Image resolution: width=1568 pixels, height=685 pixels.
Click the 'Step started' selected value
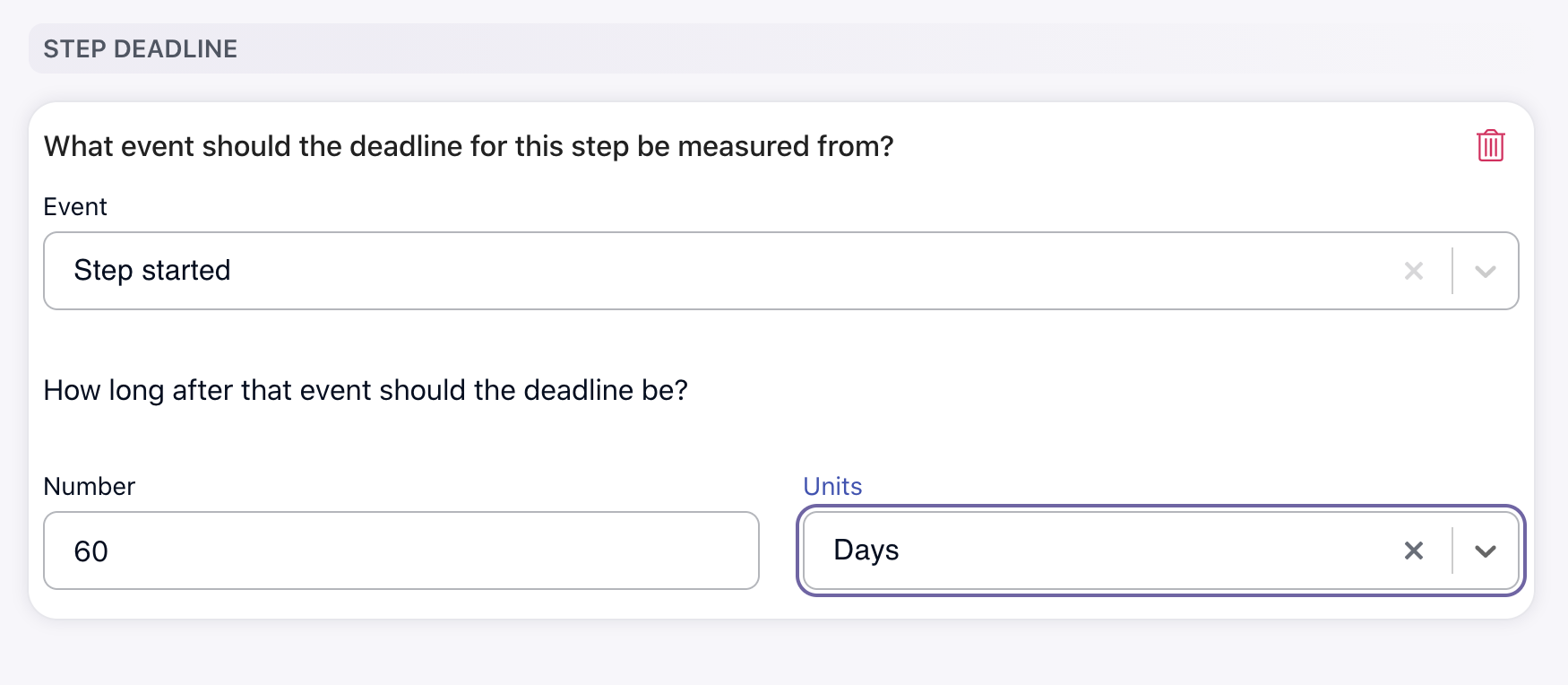pos(152,271)
